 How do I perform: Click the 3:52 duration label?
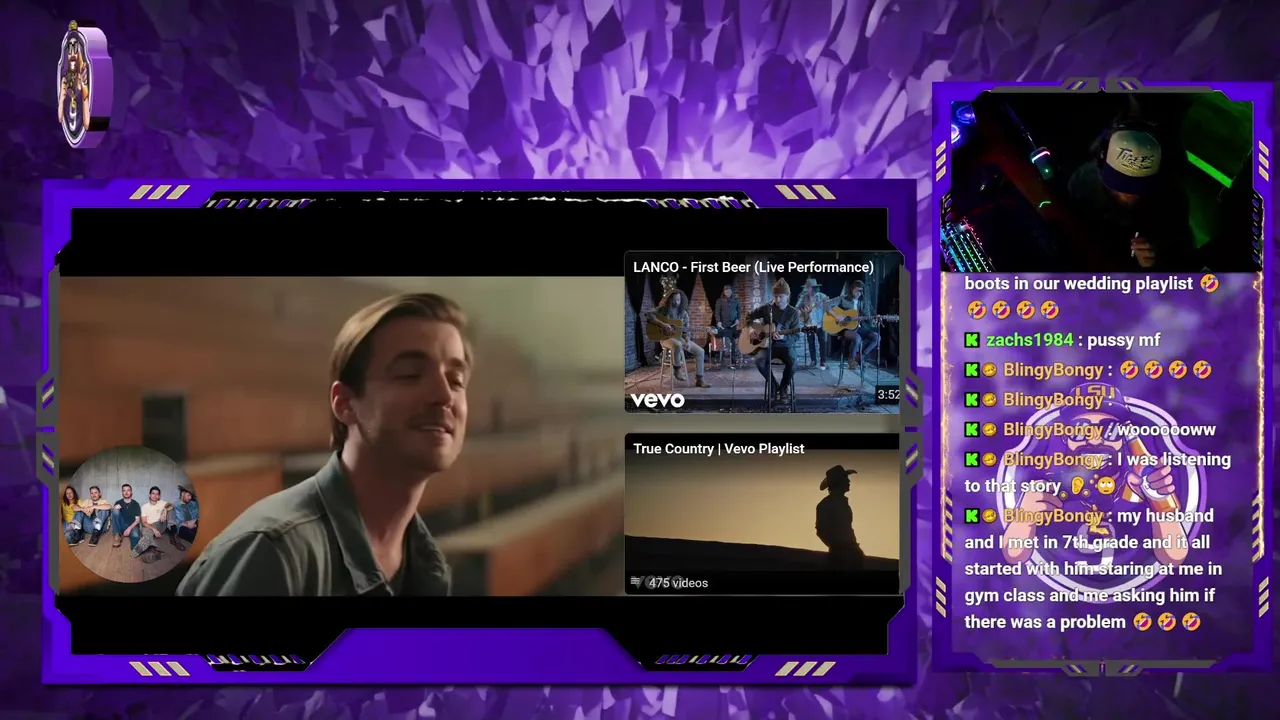(888, 395)
